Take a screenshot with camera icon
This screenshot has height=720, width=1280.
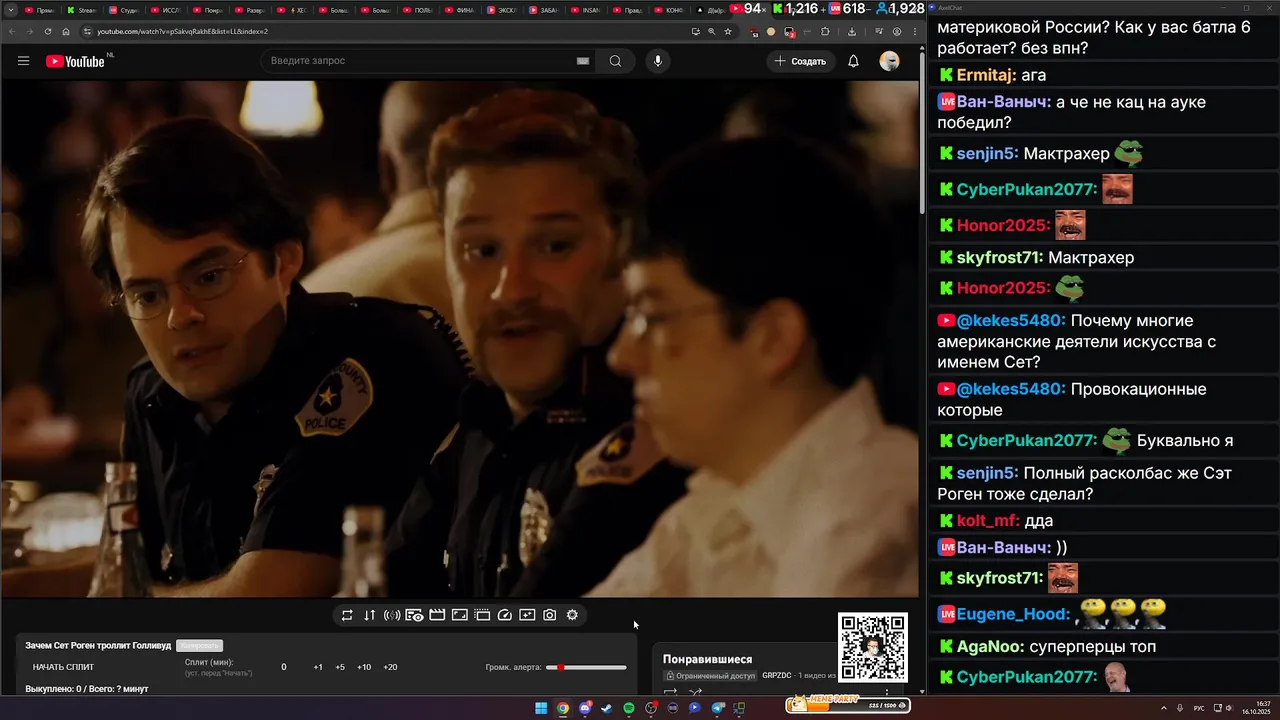(x=549, y=615)
